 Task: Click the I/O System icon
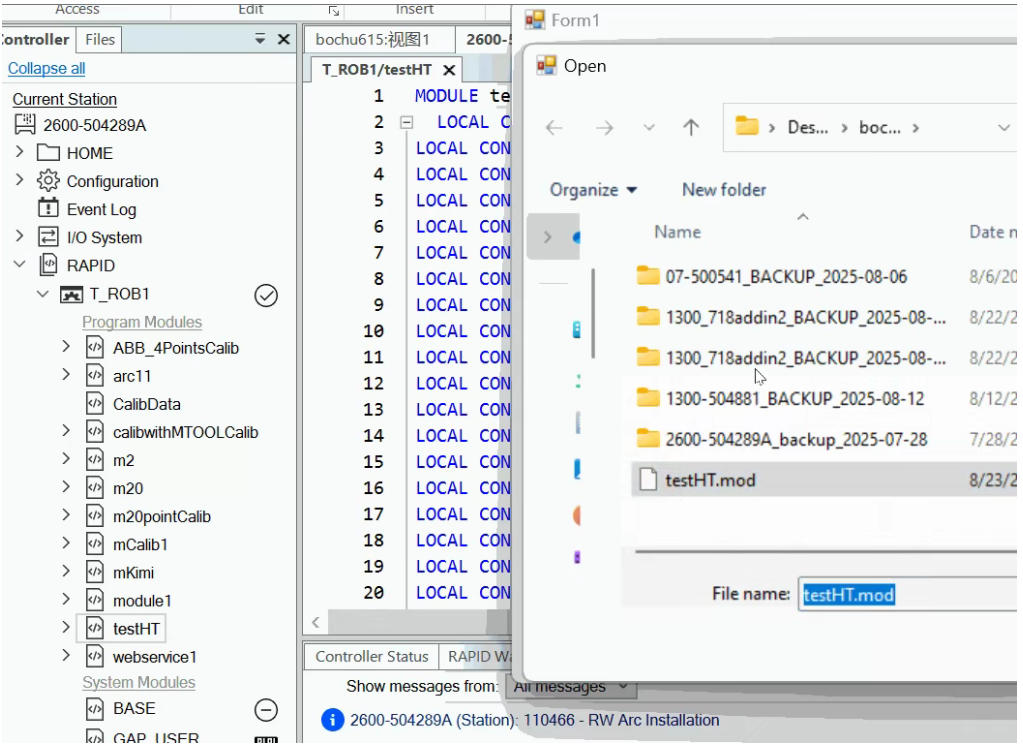tap(48, 237)
